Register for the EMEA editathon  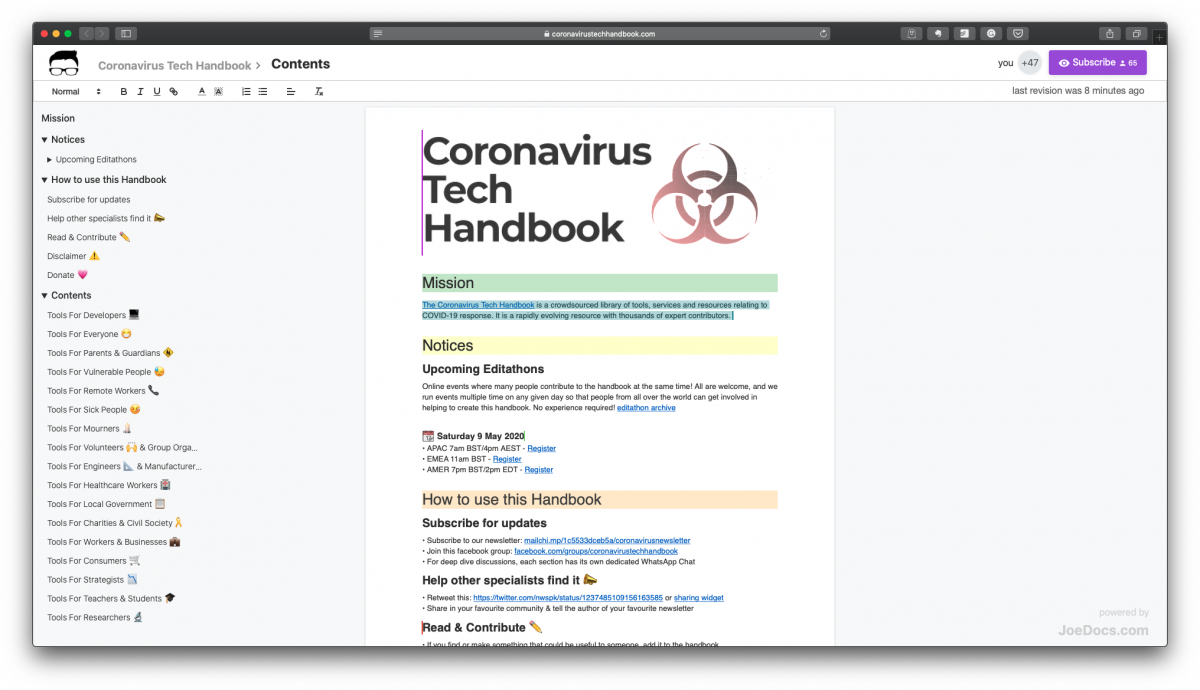(x=507, y=459)
